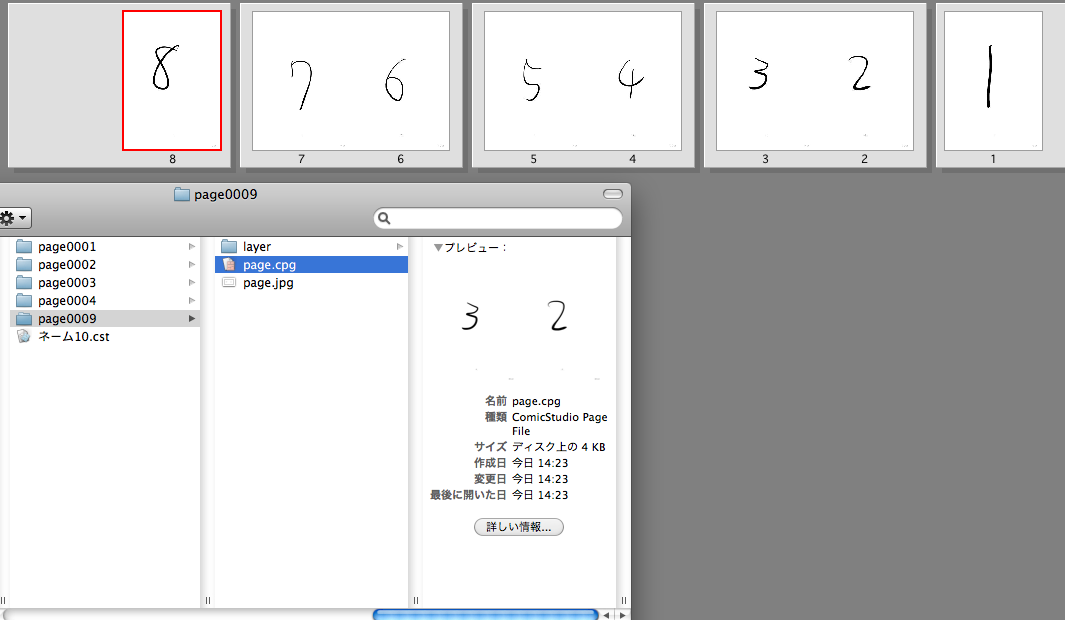
Task: Open the gear action menu dropdown
Action: [x=14, y=218]
